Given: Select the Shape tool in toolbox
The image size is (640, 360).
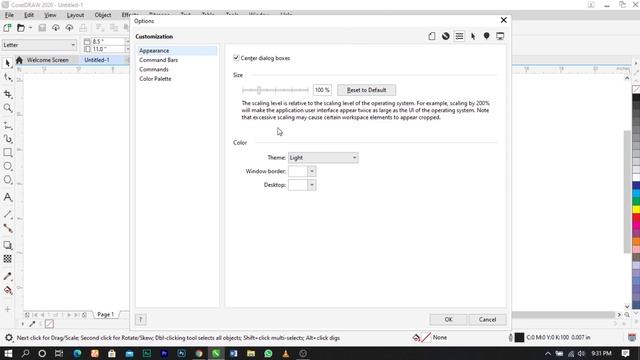Looking at the screenshot, I should (x=7, y=77).
